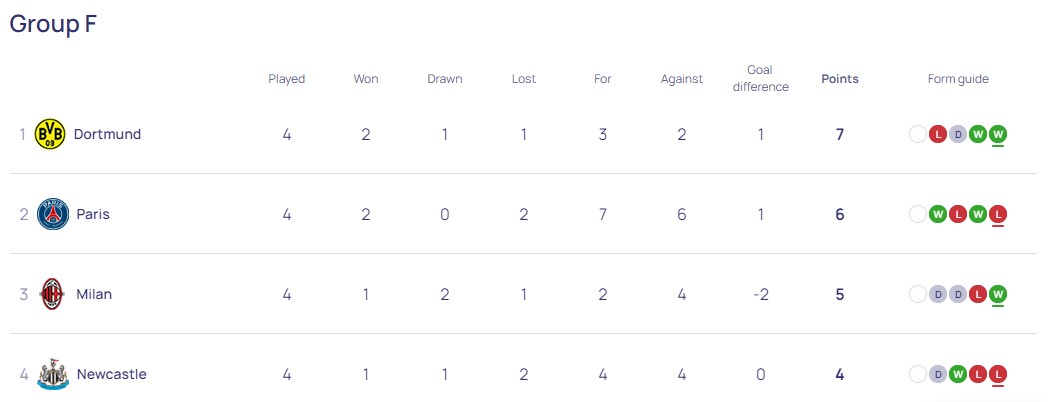The height and width of the screenshot is (402, 1048).
Task: Open the Paris team name link
Action: pos(93,214)
